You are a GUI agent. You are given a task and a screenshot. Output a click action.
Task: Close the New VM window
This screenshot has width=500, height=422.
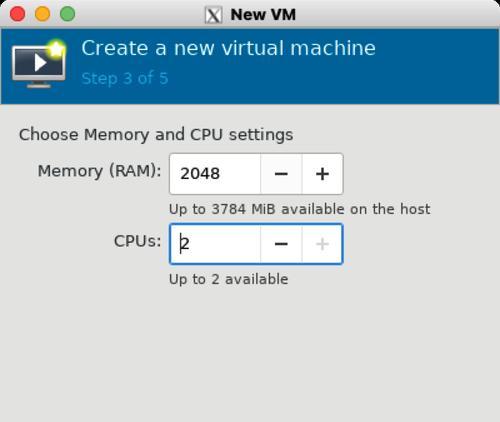[x=17, y=14]
